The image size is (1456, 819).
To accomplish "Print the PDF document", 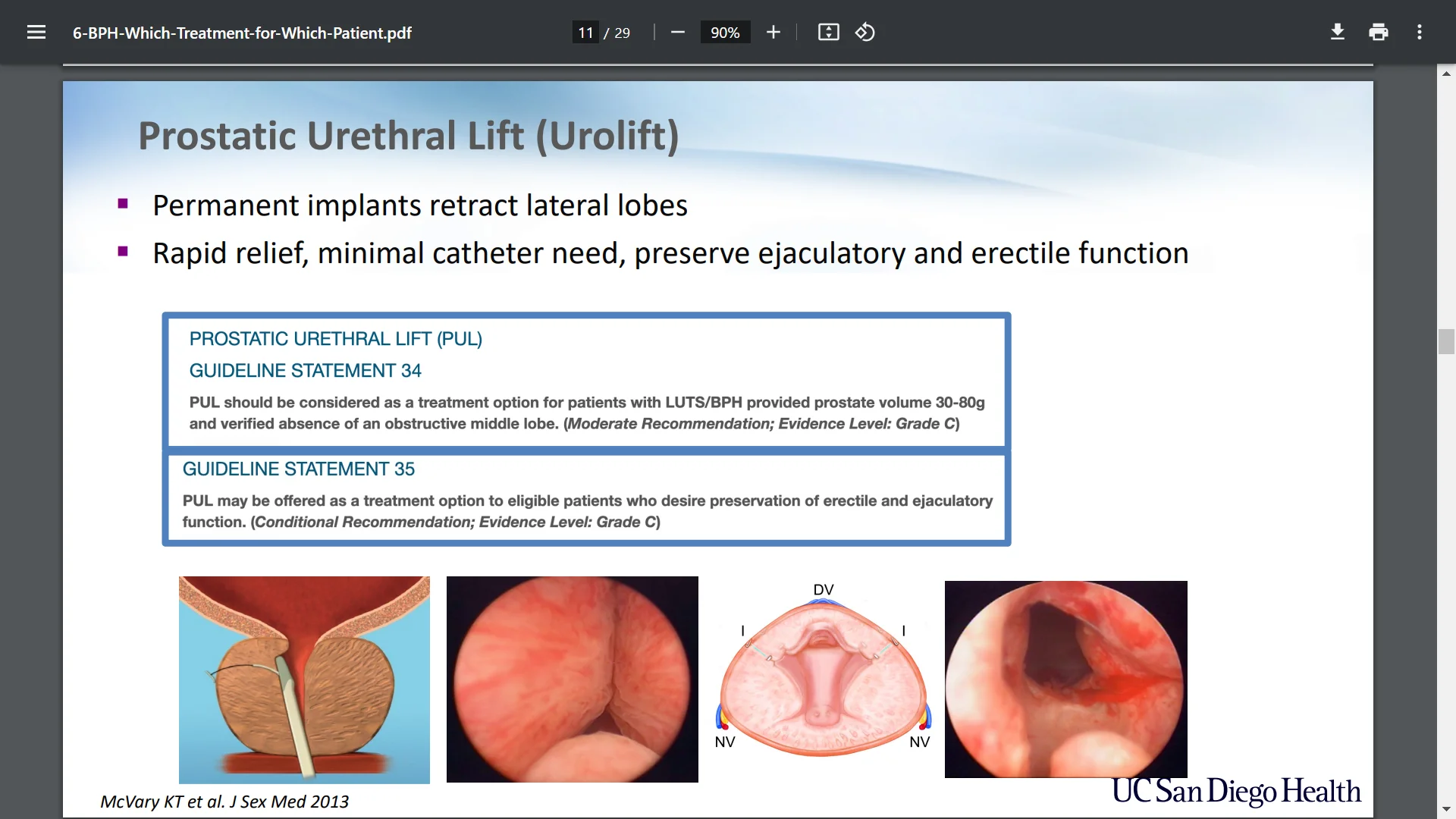I will click(1379, 33).
